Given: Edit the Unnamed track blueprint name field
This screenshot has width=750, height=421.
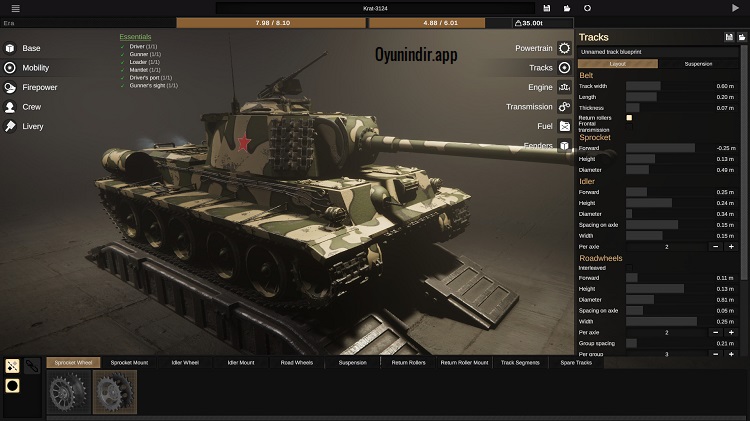Looking at the screenshot, I should pos(658,52).
